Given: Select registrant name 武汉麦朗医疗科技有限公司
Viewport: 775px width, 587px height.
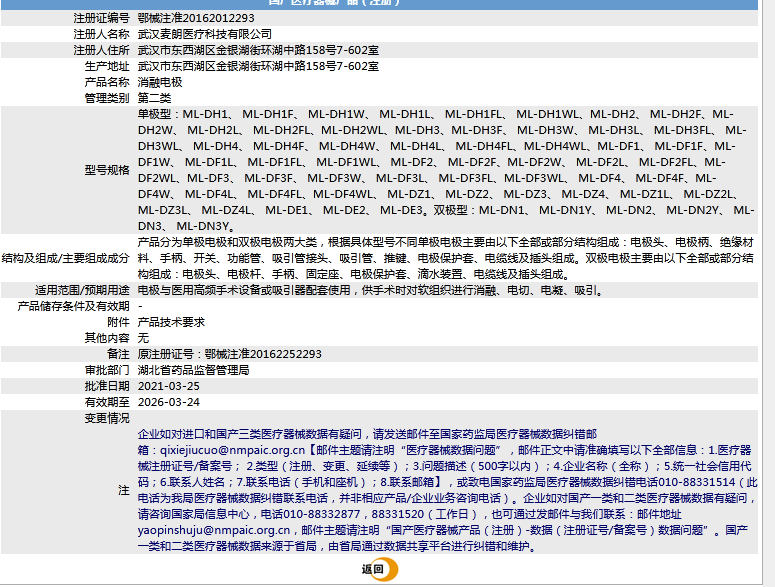Looking at the screenshot, I should tap(205, 34).
